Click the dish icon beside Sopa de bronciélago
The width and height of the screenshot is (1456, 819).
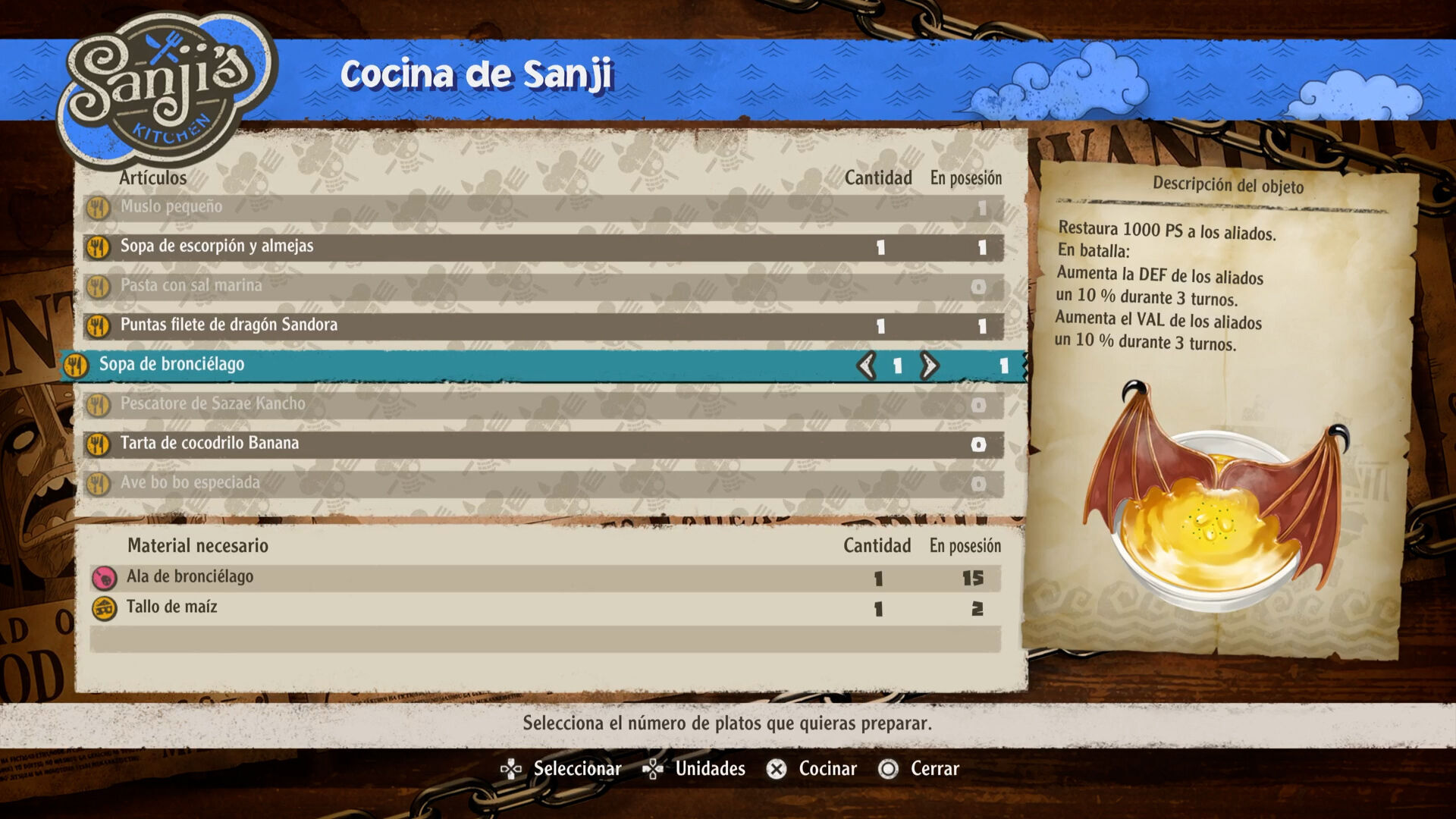76,366
